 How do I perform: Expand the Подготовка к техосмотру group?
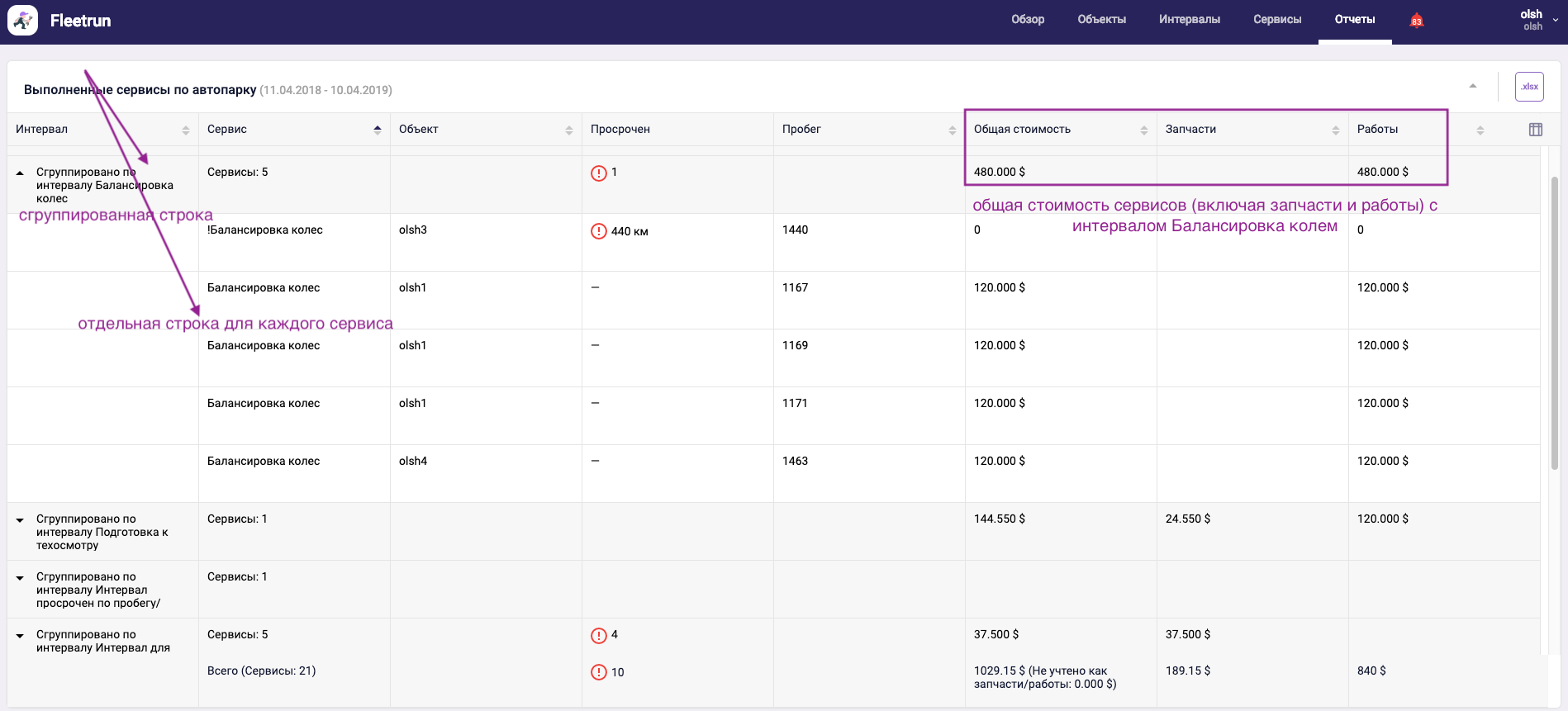click(x=20, y=519)
